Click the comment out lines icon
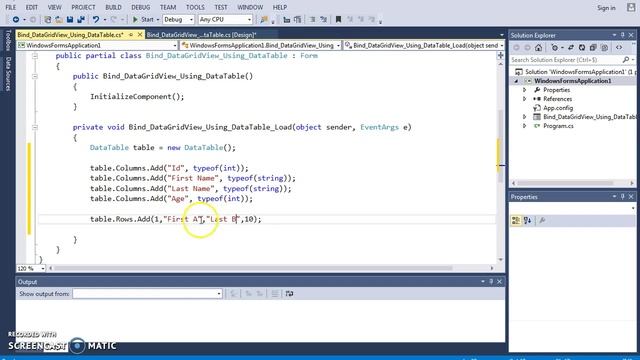Image resolution: width=640 pixels, height=360 pixels. (312, 19)
